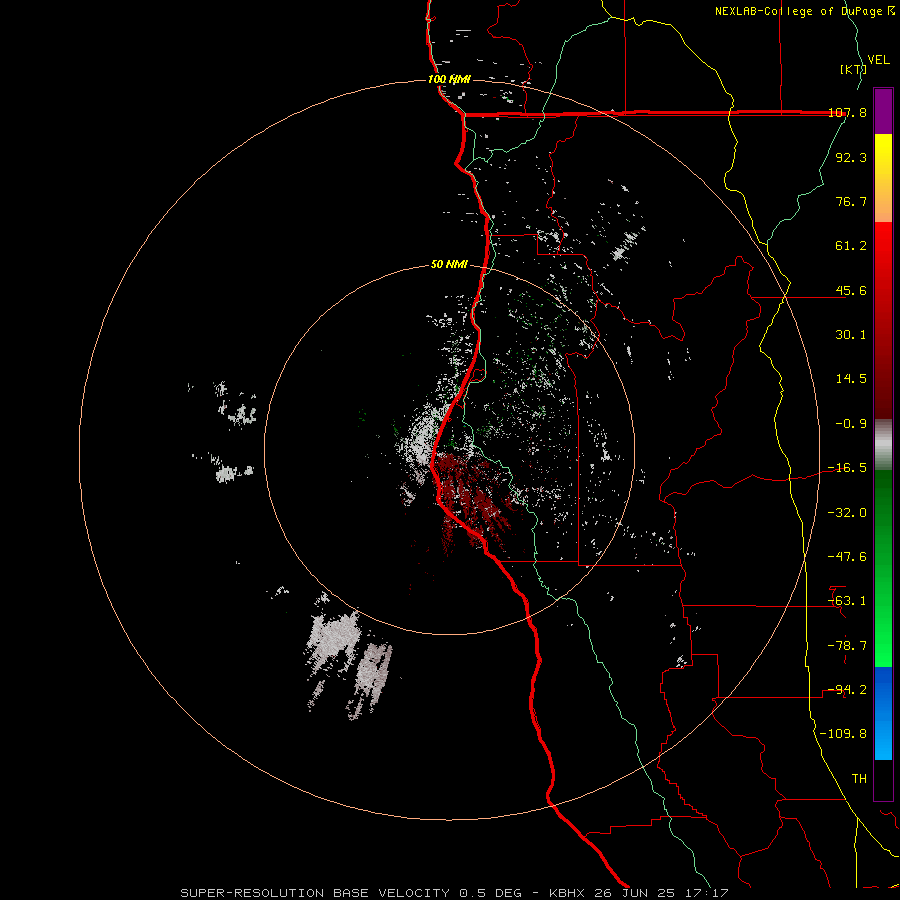The width and height of the screenshot is (900, 900).
Task: Click the -78.7 velocity scale value
Action: (847, 646)
